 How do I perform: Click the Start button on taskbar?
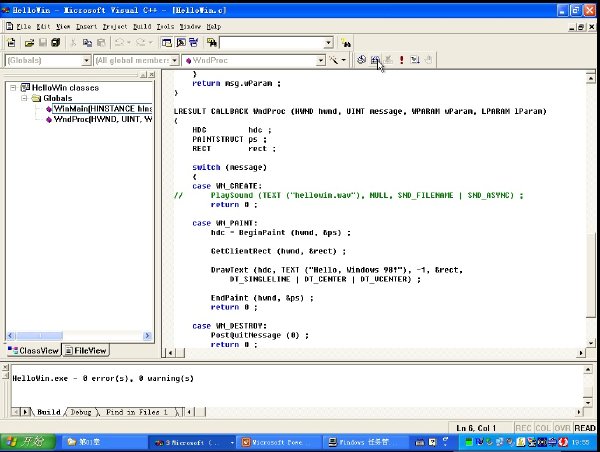tap(28, 442)
